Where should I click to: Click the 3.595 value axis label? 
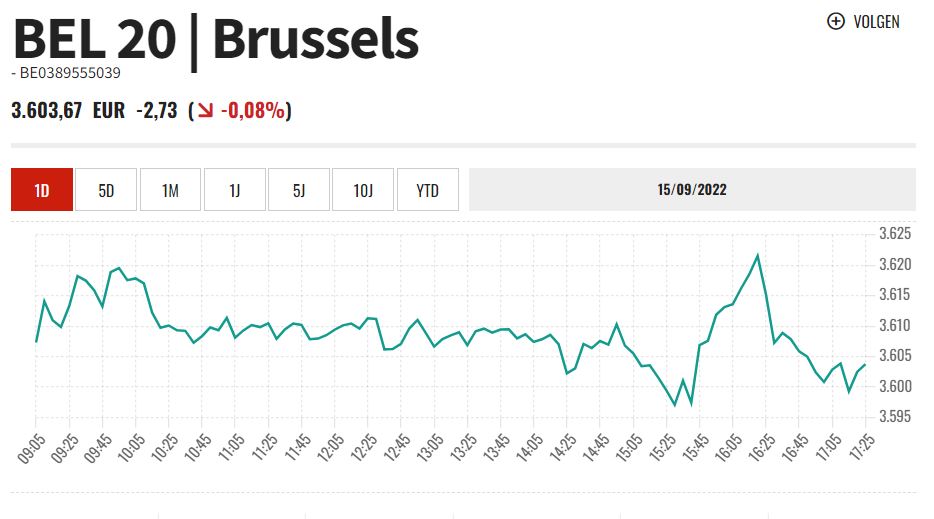[x=895, y=416]
